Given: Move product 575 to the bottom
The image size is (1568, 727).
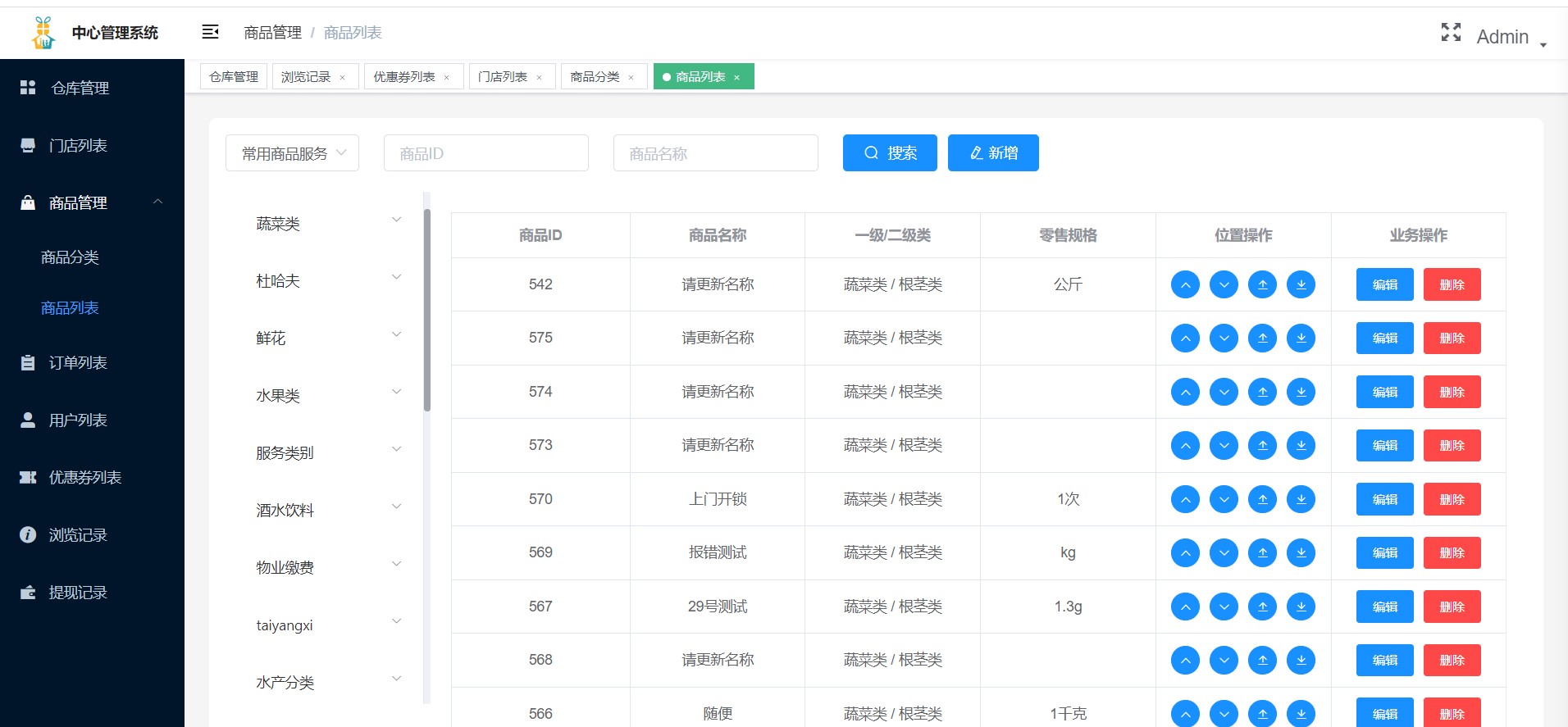Looking at the screenshot, I should (1301, 338).
